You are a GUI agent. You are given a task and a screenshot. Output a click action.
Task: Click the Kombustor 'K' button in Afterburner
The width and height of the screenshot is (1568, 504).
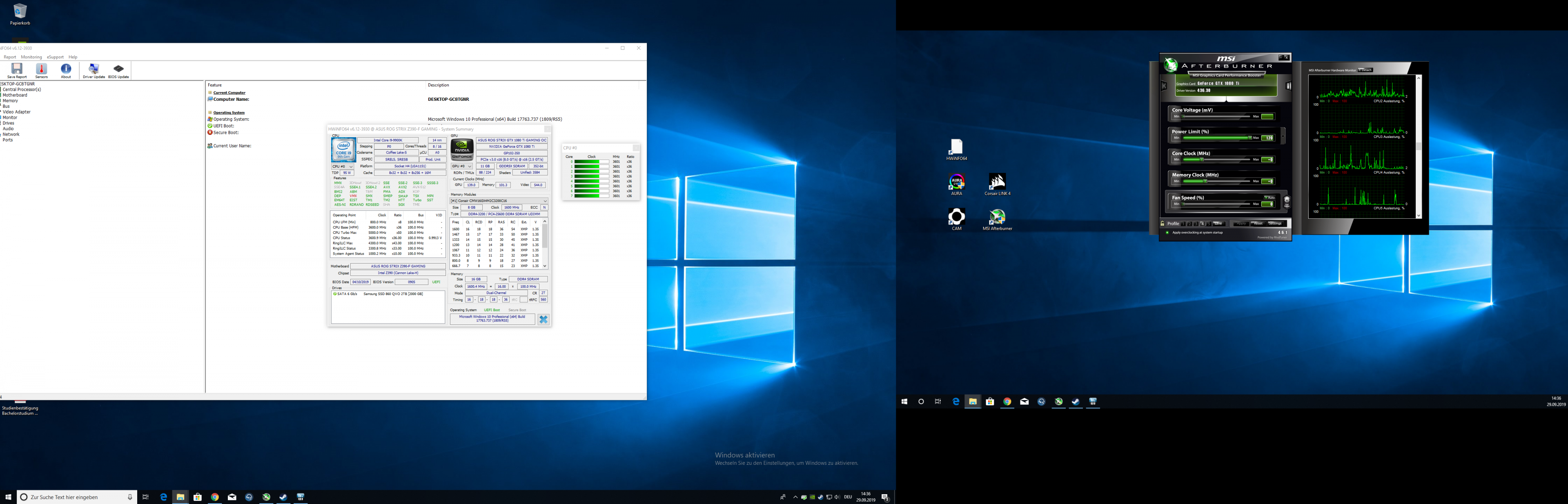coord(1164,86)
